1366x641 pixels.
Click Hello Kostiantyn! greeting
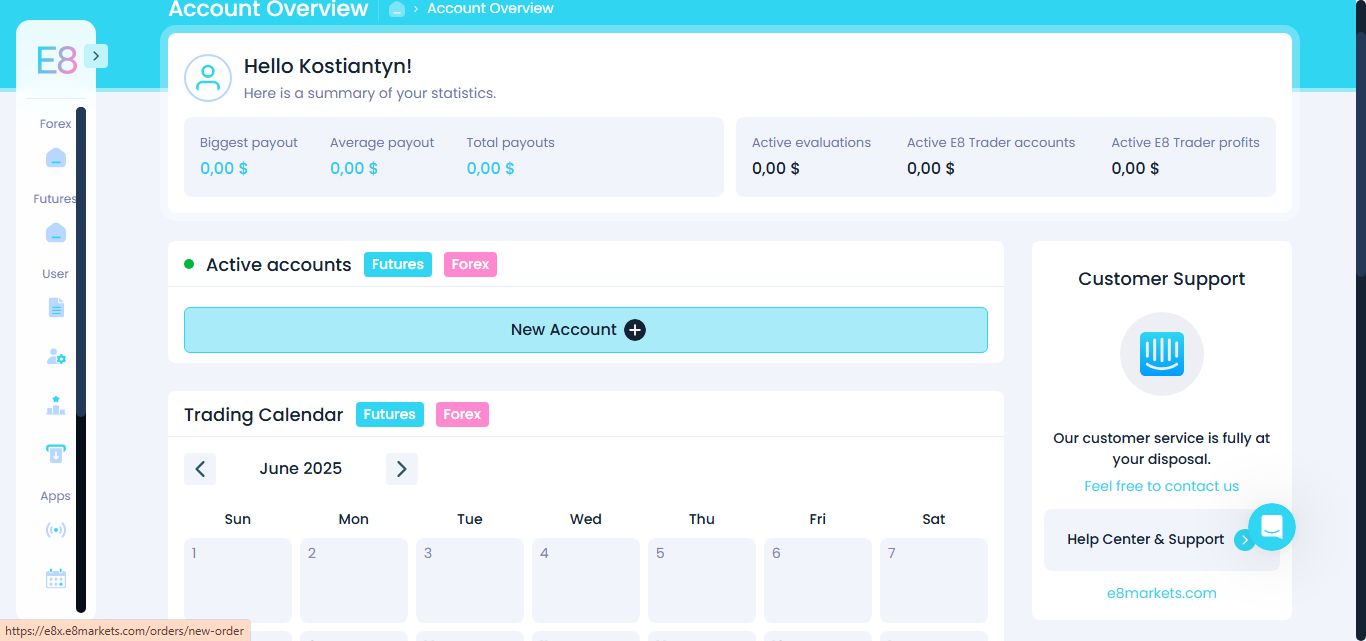(328, 66)
